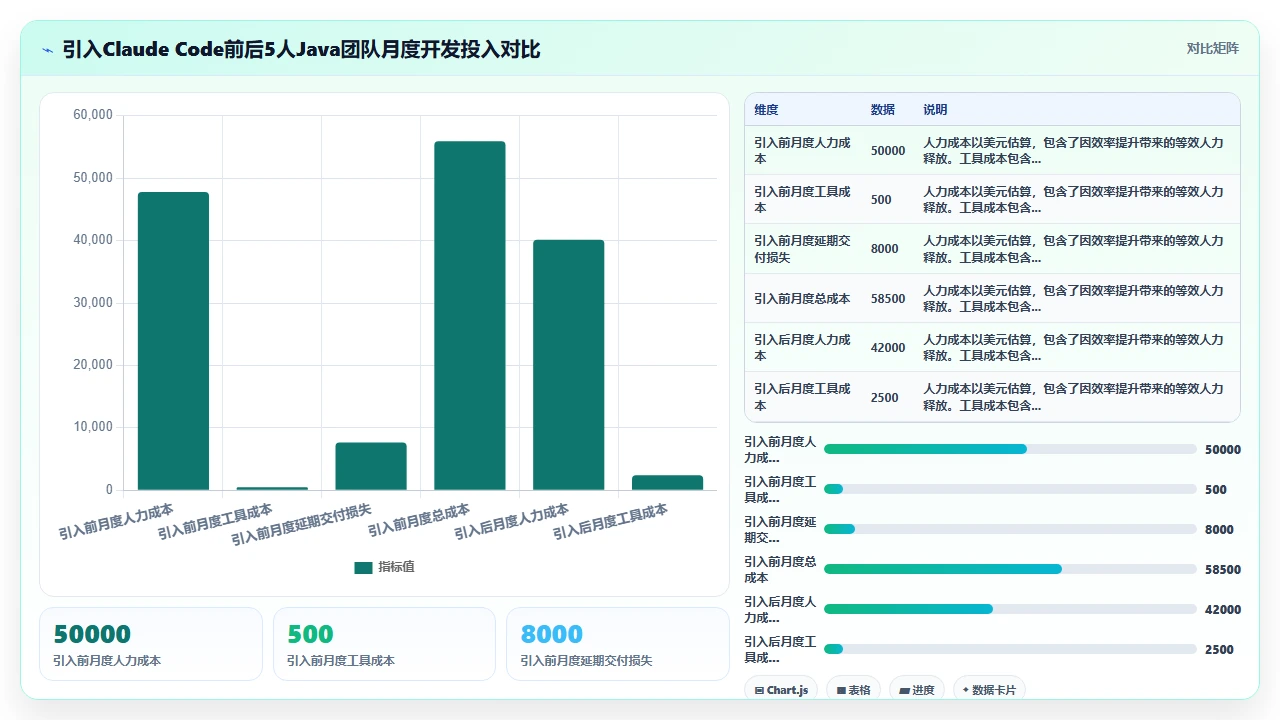The width and height of the screenshot is (1280, 720).
Task: Click the 引入后月度工具成本 bar in the chart
Action: click(668, 482)
